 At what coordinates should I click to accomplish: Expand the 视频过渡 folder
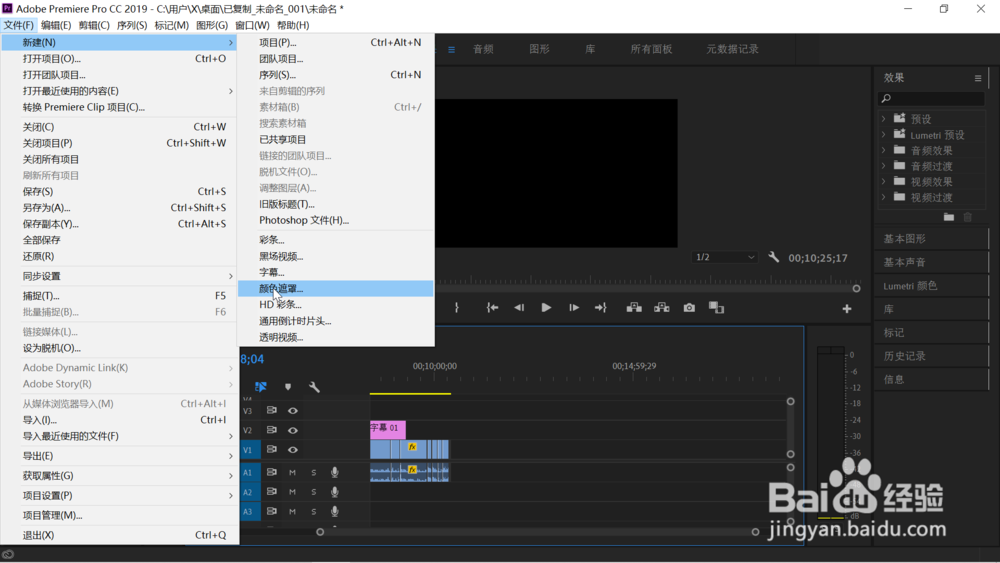(x=883, y=197)
